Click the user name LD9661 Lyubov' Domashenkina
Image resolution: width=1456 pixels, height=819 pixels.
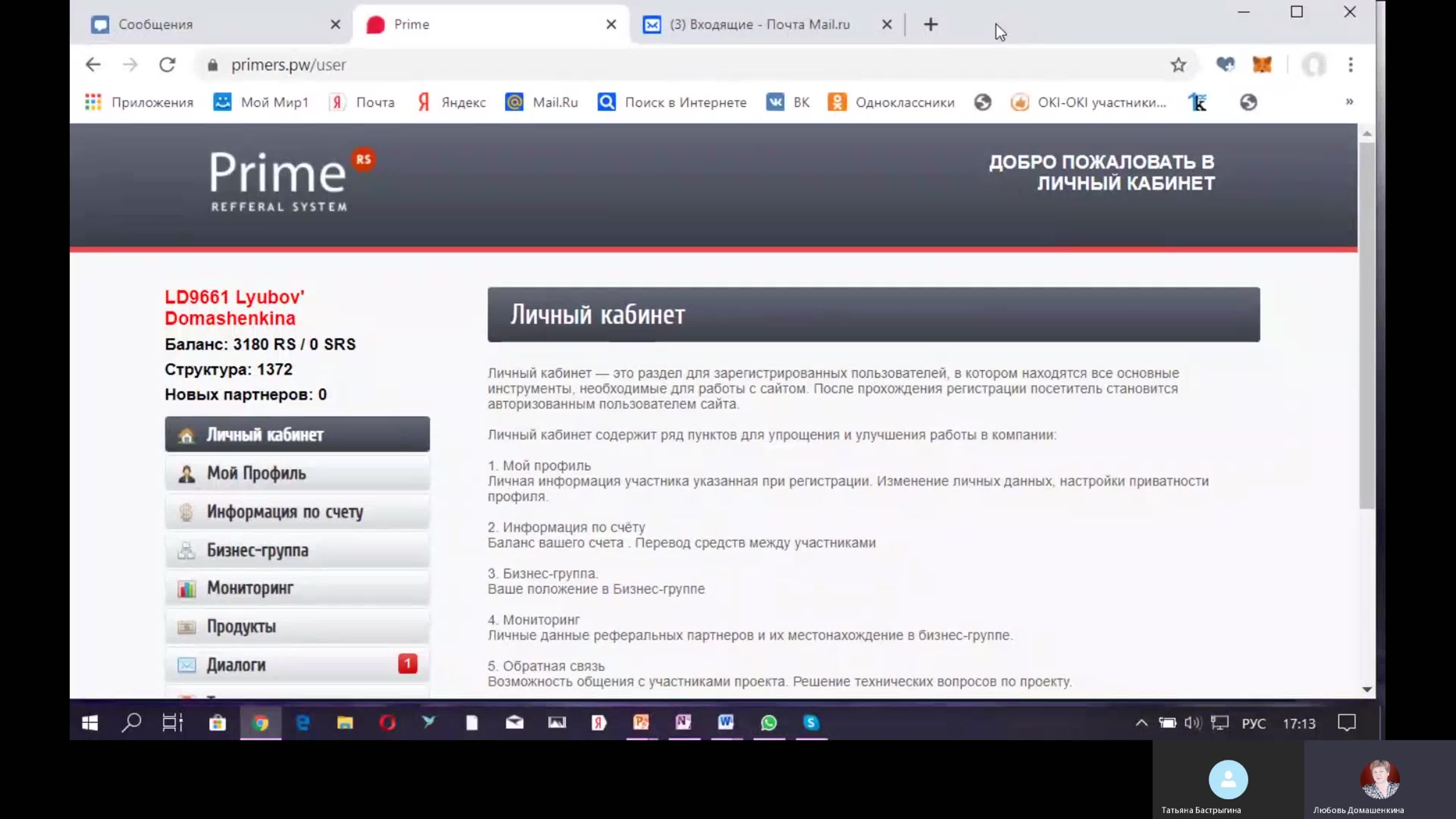coord(235,307)
